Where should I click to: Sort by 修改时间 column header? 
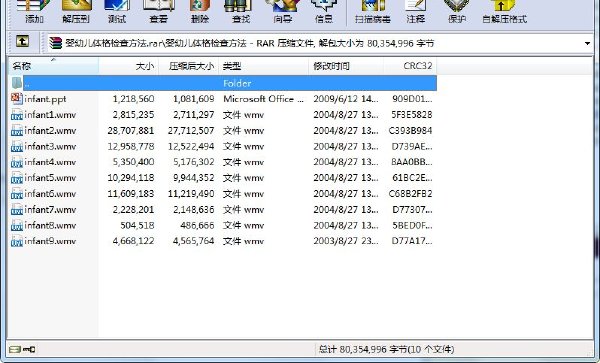click(346, 66)
